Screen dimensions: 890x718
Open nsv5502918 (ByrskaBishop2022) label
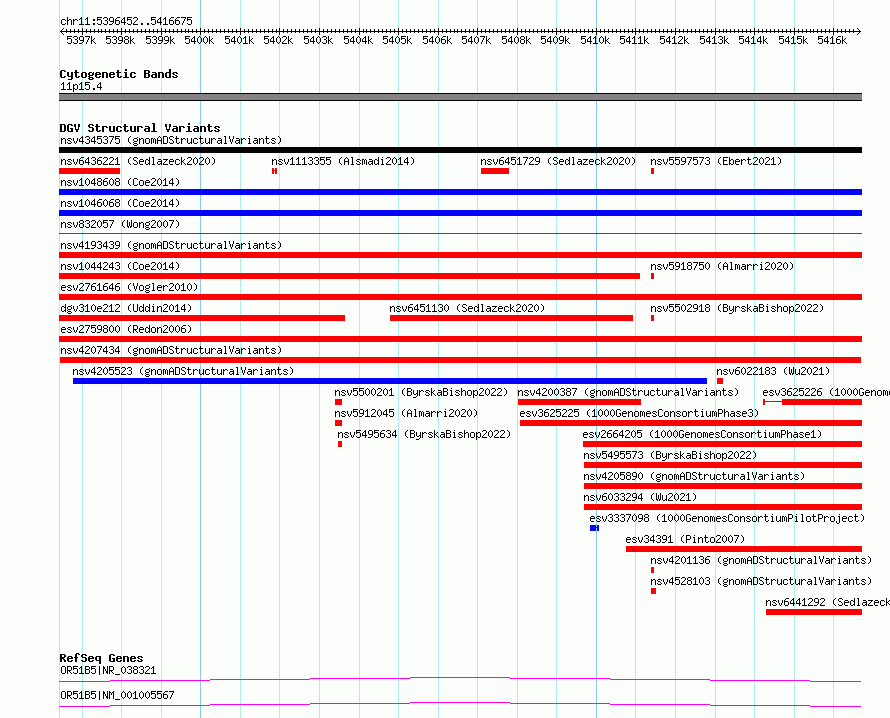[737, 308]
